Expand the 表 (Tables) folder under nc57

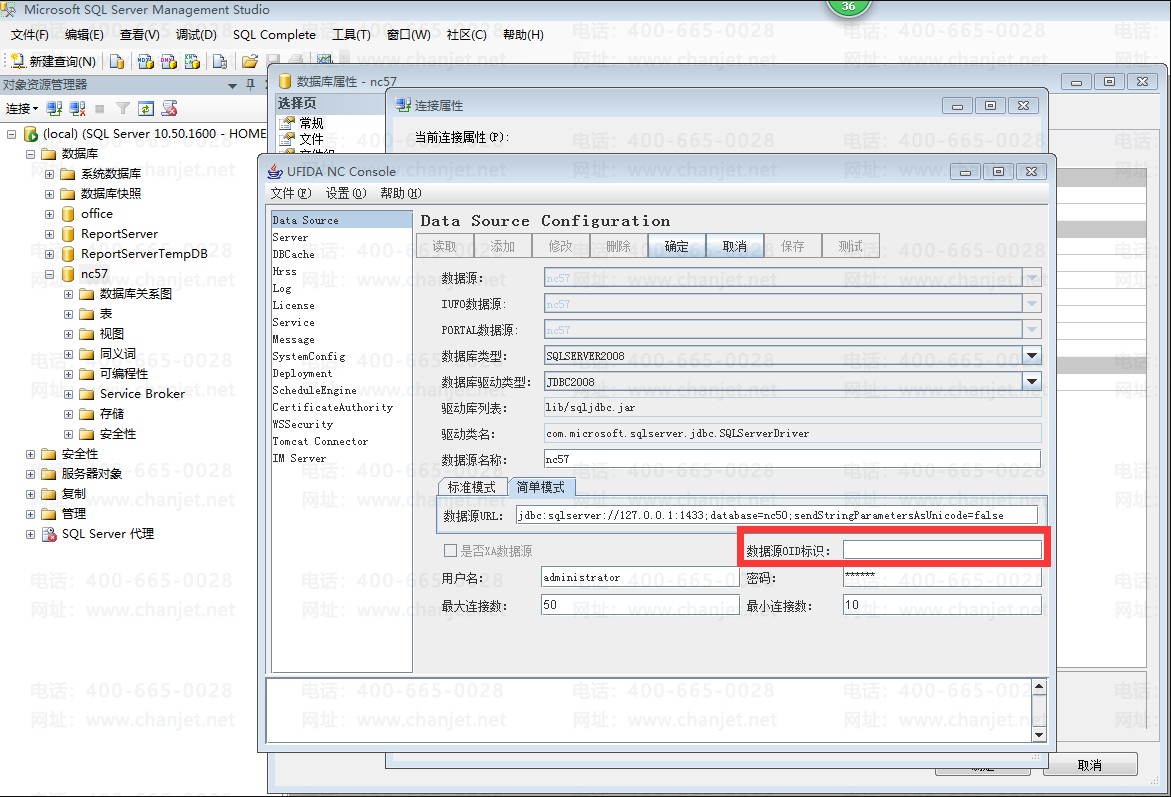pos(68,314)
